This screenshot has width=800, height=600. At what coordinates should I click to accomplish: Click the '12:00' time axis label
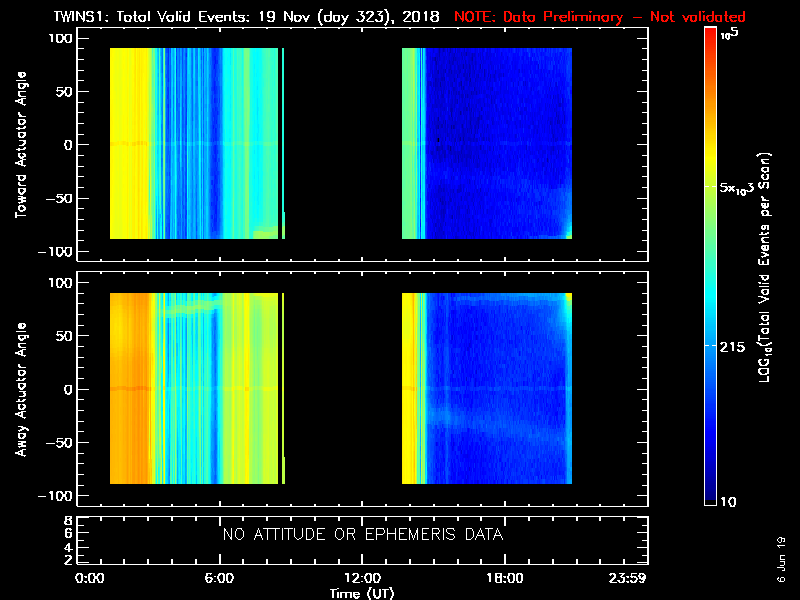point(362,578)
